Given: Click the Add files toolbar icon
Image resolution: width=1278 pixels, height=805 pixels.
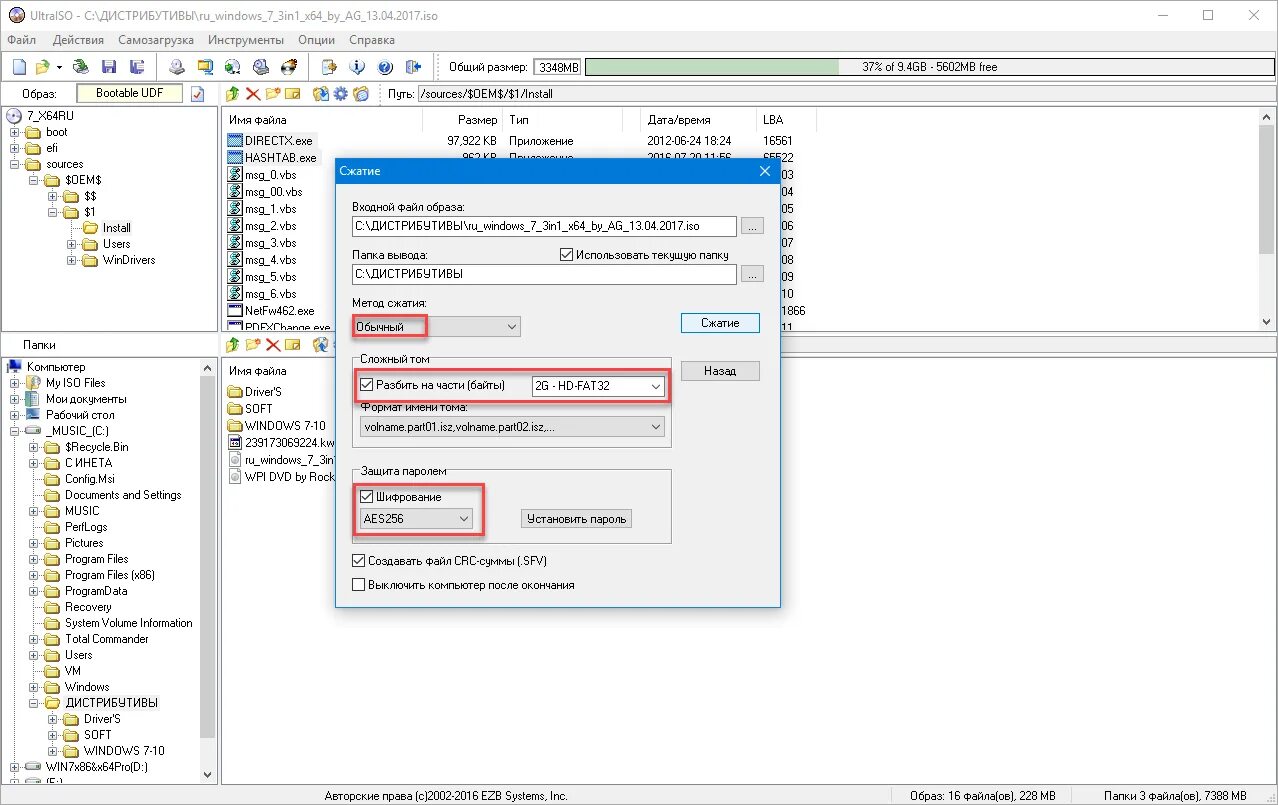Looking at the screenshot, I should point(329,67).
